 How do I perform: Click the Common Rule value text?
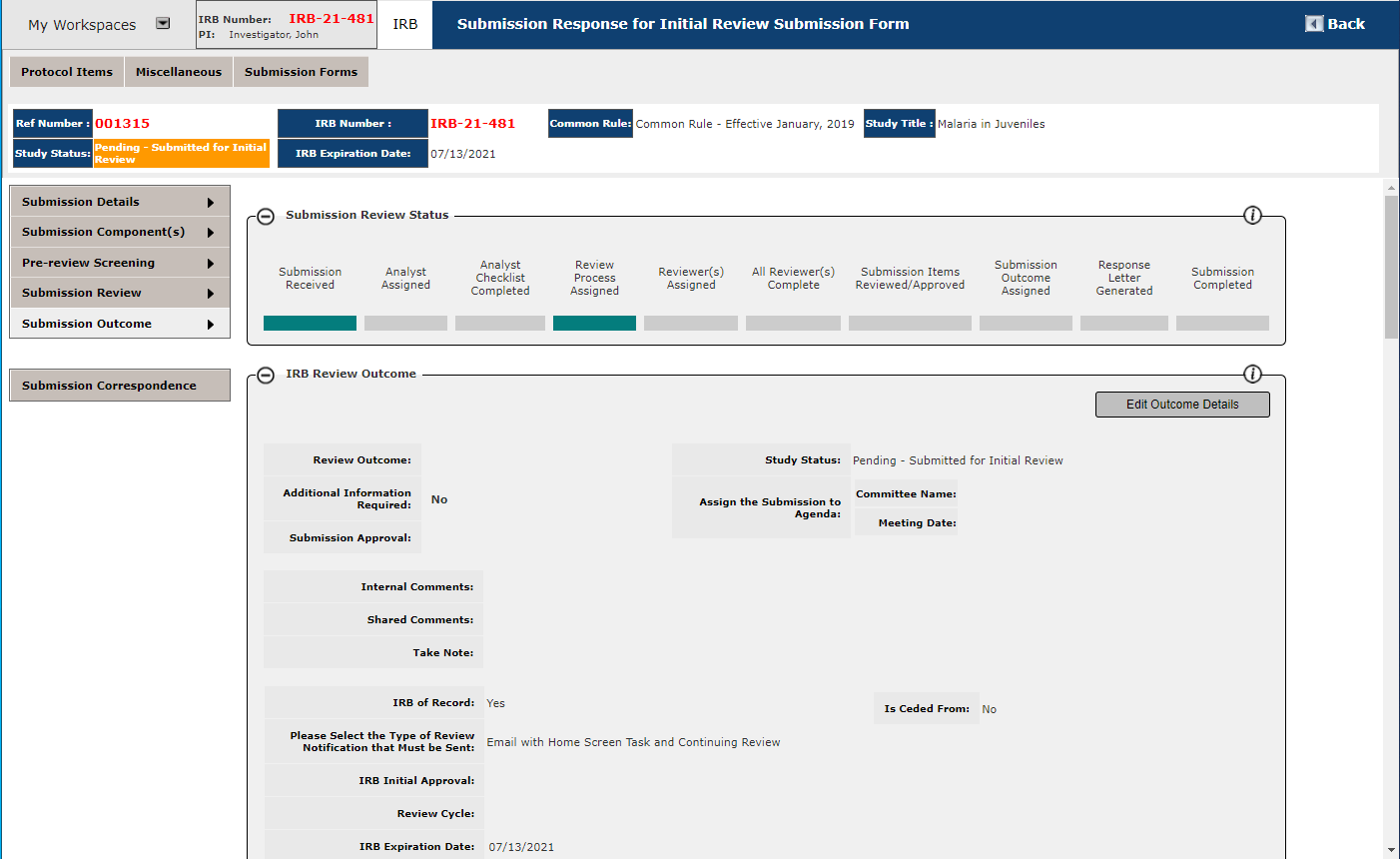point(745,124)
